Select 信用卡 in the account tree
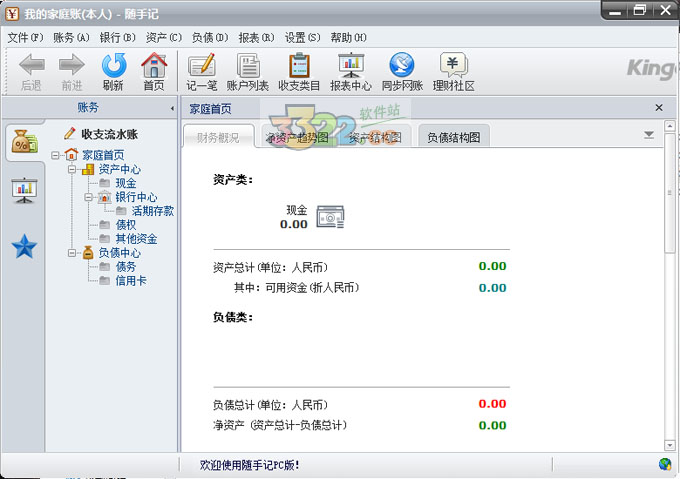680x479 pixels. tap(131, 281)
